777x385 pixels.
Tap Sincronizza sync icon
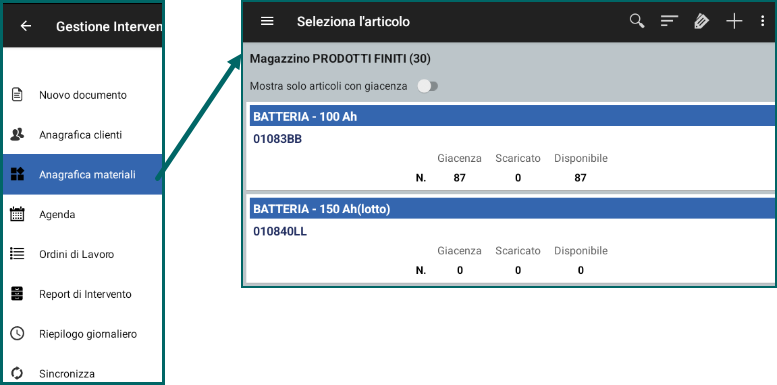(x=17, y=373)
